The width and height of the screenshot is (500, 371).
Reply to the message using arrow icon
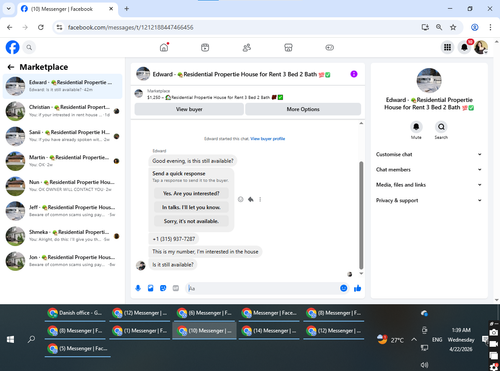pos(251,199)
